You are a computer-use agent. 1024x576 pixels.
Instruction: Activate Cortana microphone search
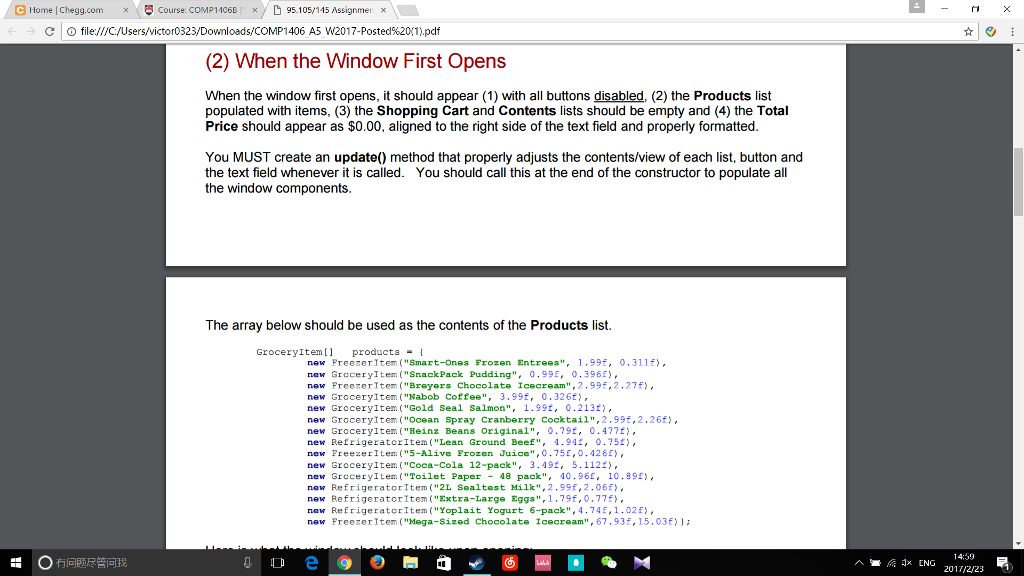tap(248, 564)
